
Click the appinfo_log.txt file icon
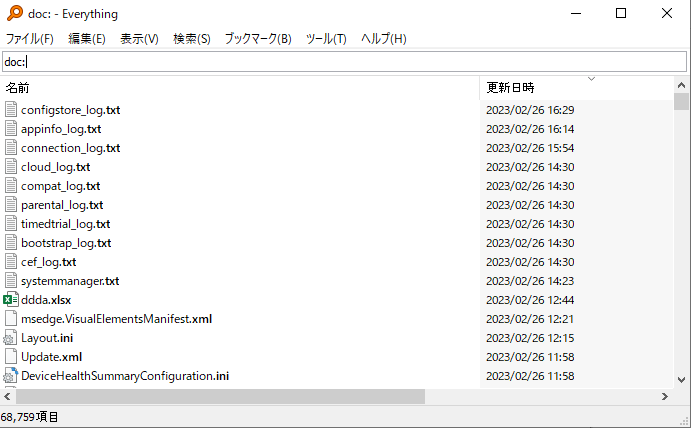(11, 129)
